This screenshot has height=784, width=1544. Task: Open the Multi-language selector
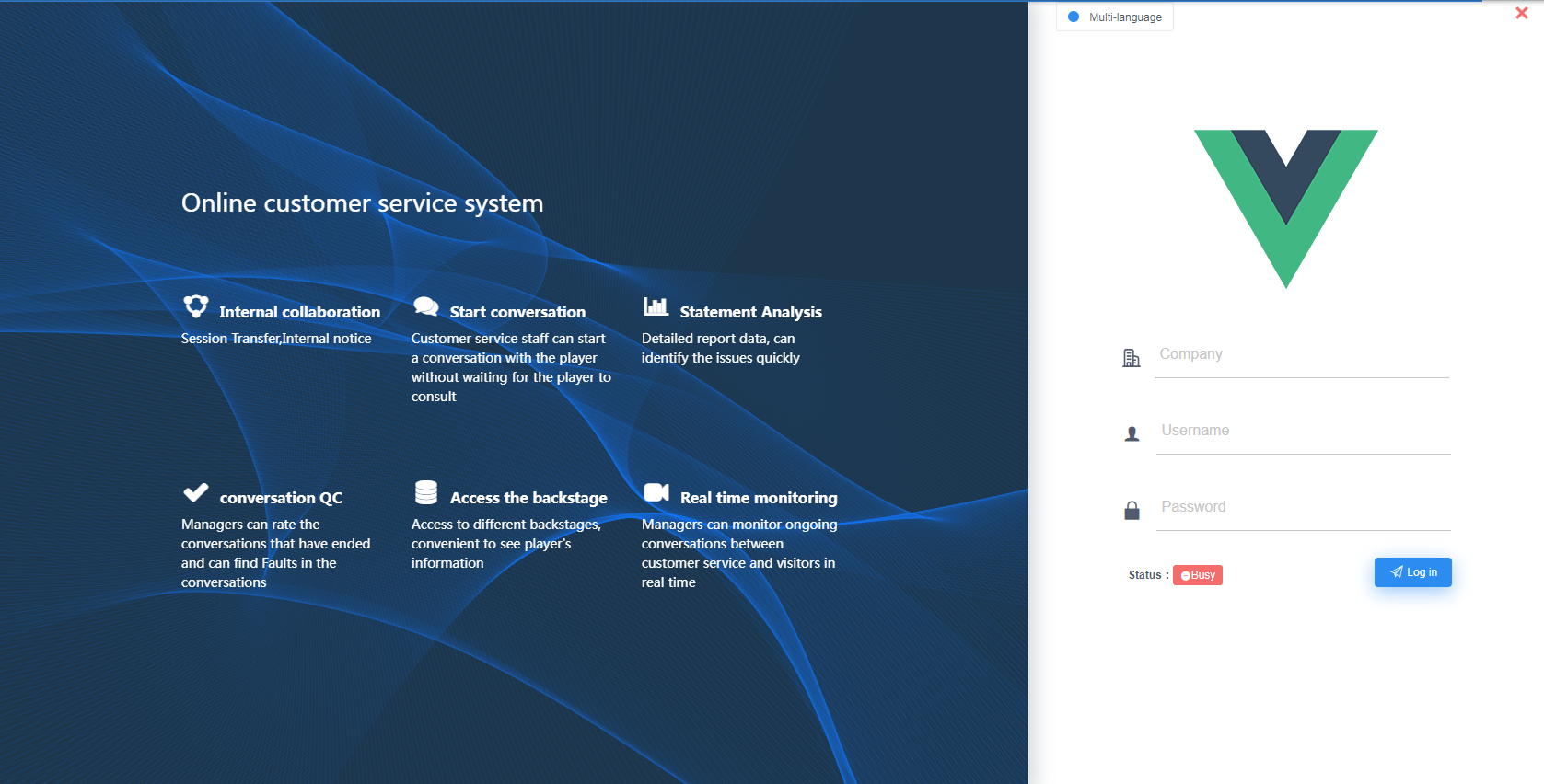tap(1115, 17)
